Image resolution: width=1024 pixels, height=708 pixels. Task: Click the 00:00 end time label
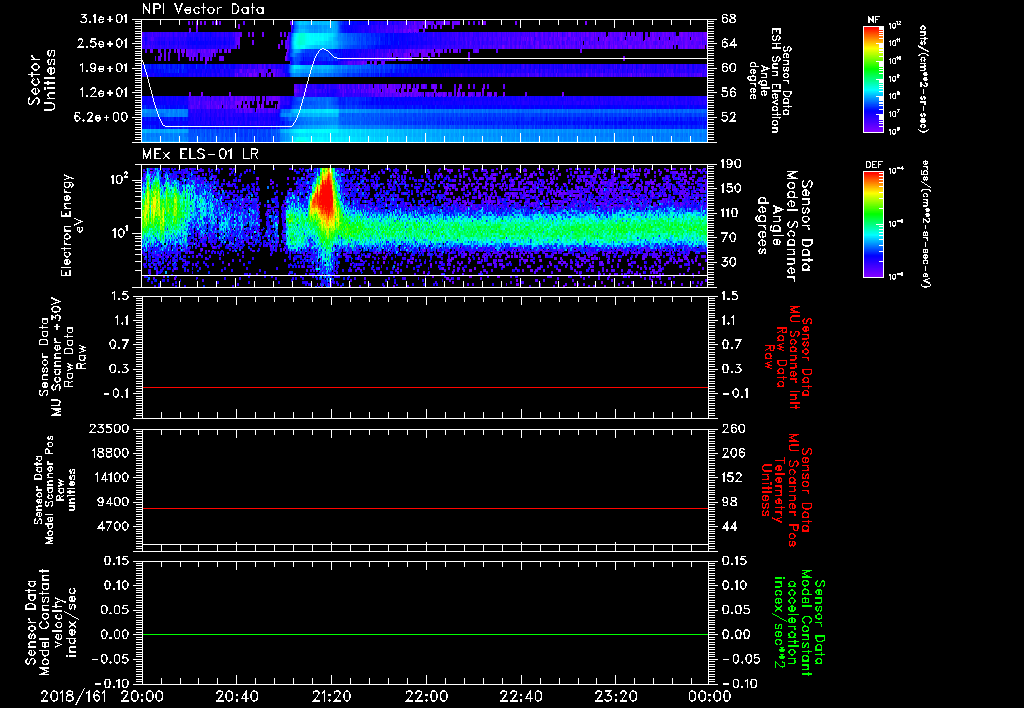coord(710,696)
